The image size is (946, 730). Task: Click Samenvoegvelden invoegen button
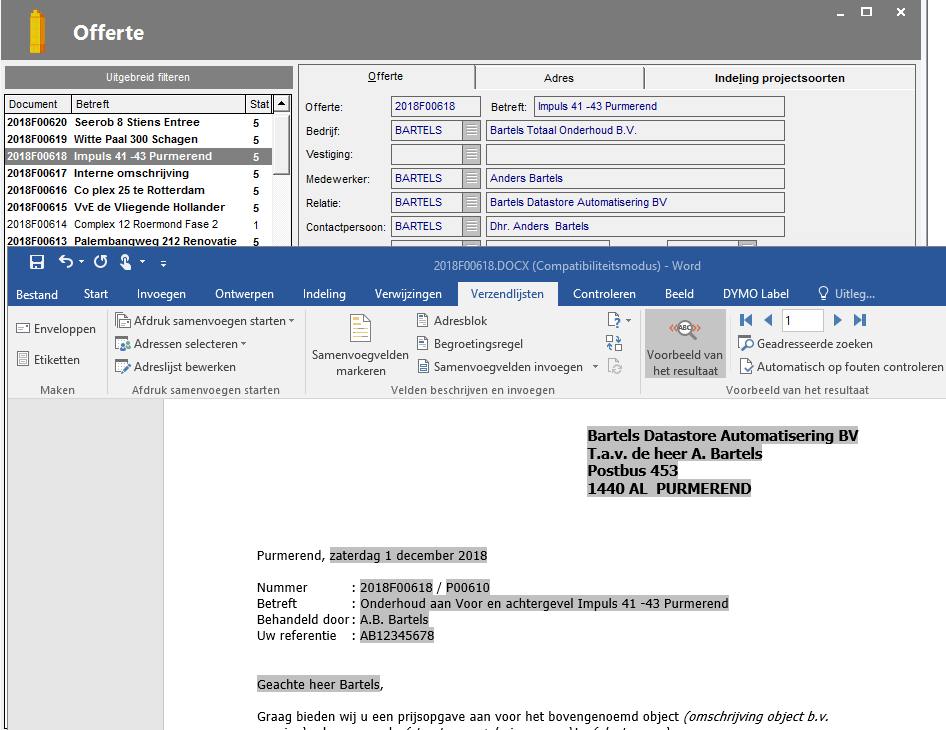coord(500,367)
